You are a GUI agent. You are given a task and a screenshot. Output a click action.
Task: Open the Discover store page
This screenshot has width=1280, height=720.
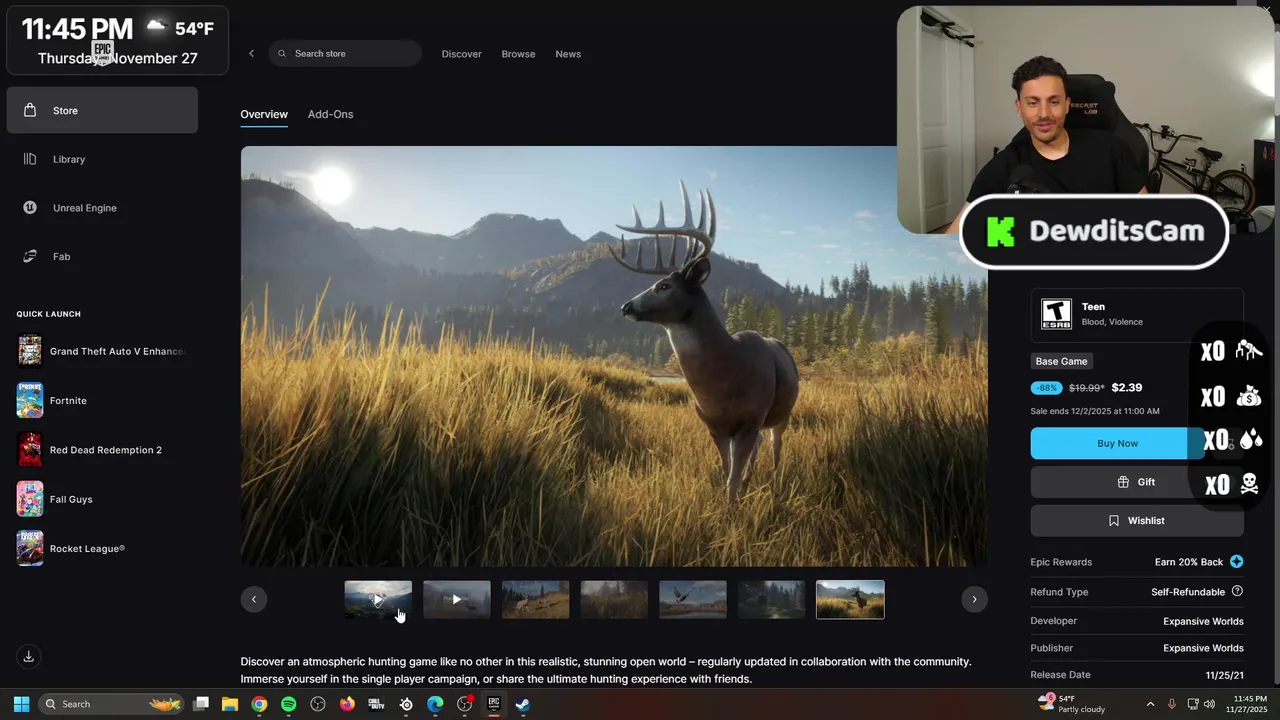tap(462, 54)
